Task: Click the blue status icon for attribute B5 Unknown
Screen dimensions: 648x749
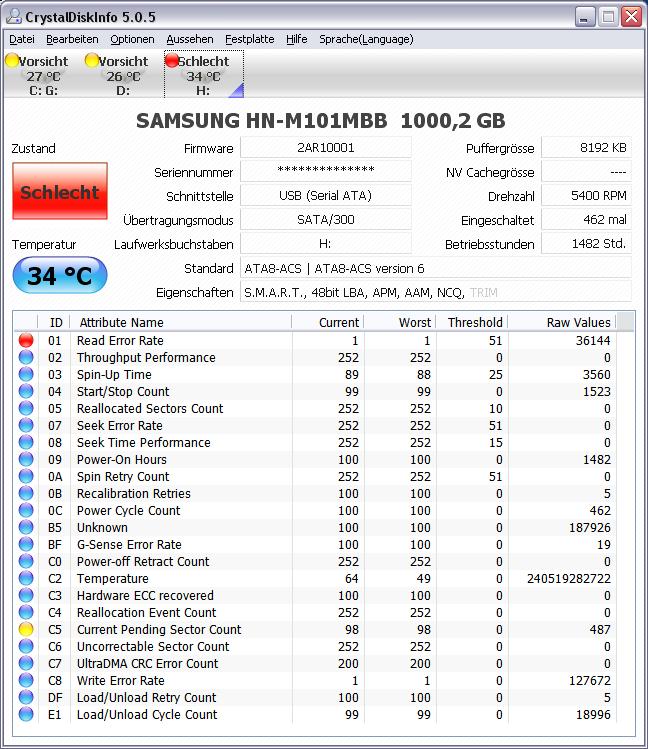Action: [x=26, y=527]
